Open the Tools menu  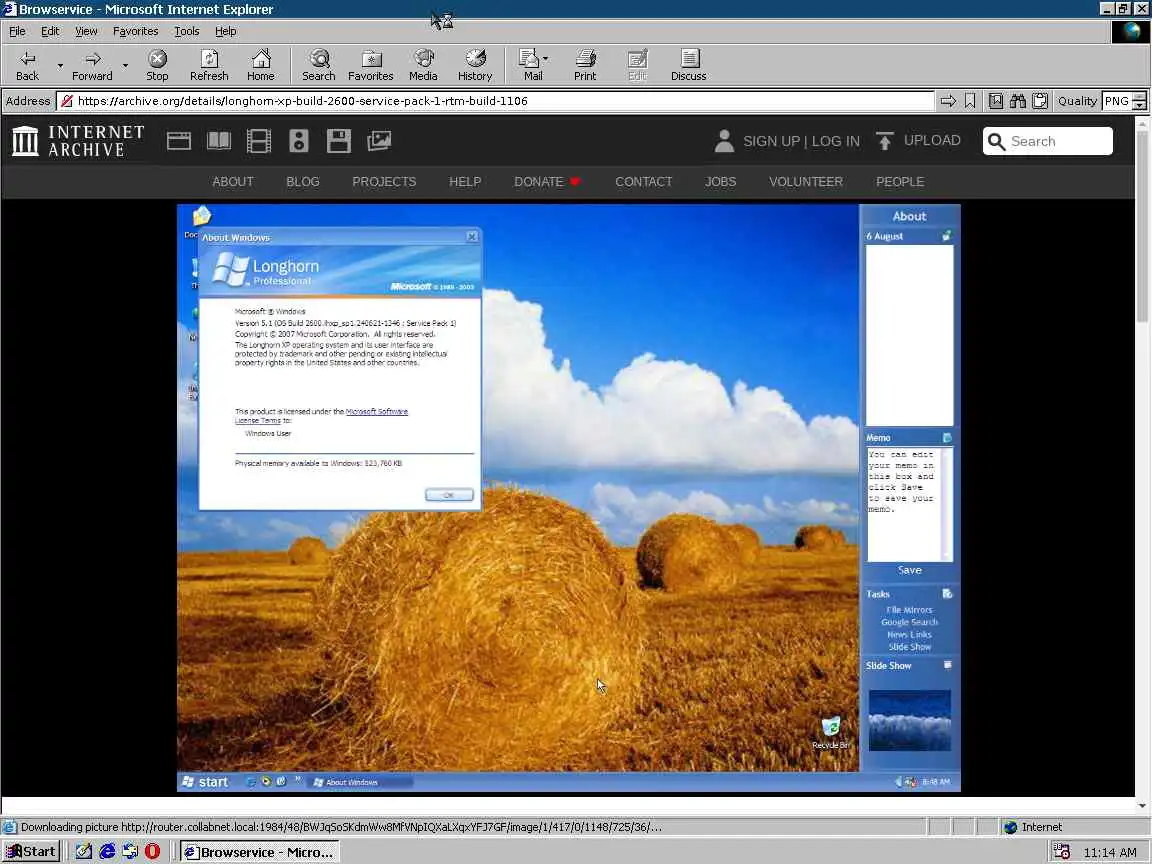pos(187,32)
